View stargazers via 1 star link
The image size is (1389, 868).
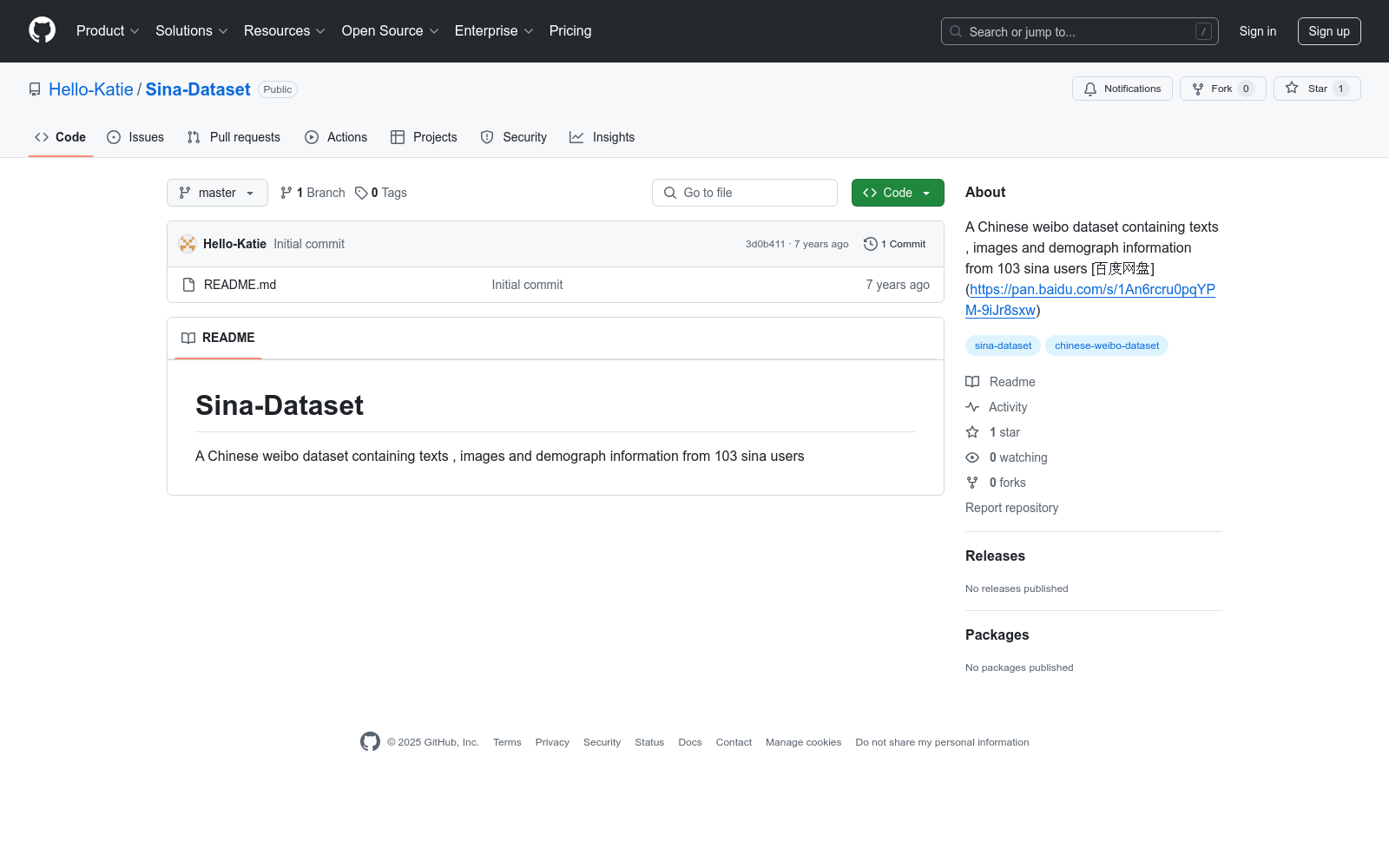tap(993, 432)
